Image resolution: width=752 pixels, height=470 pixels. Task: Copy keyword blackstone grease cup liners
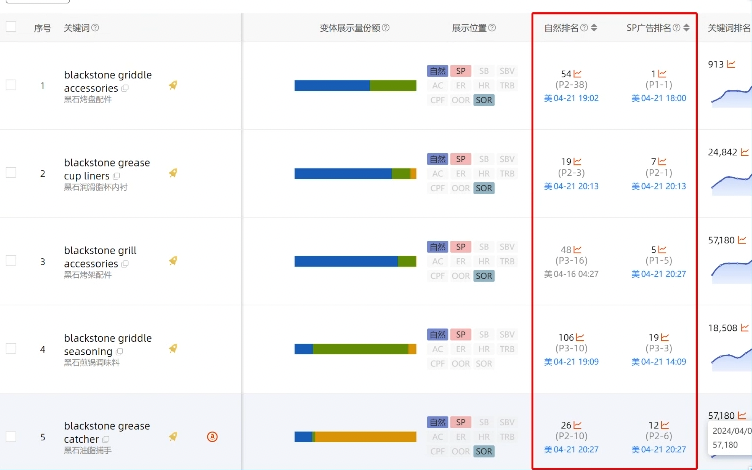click(x=117, y=176)
